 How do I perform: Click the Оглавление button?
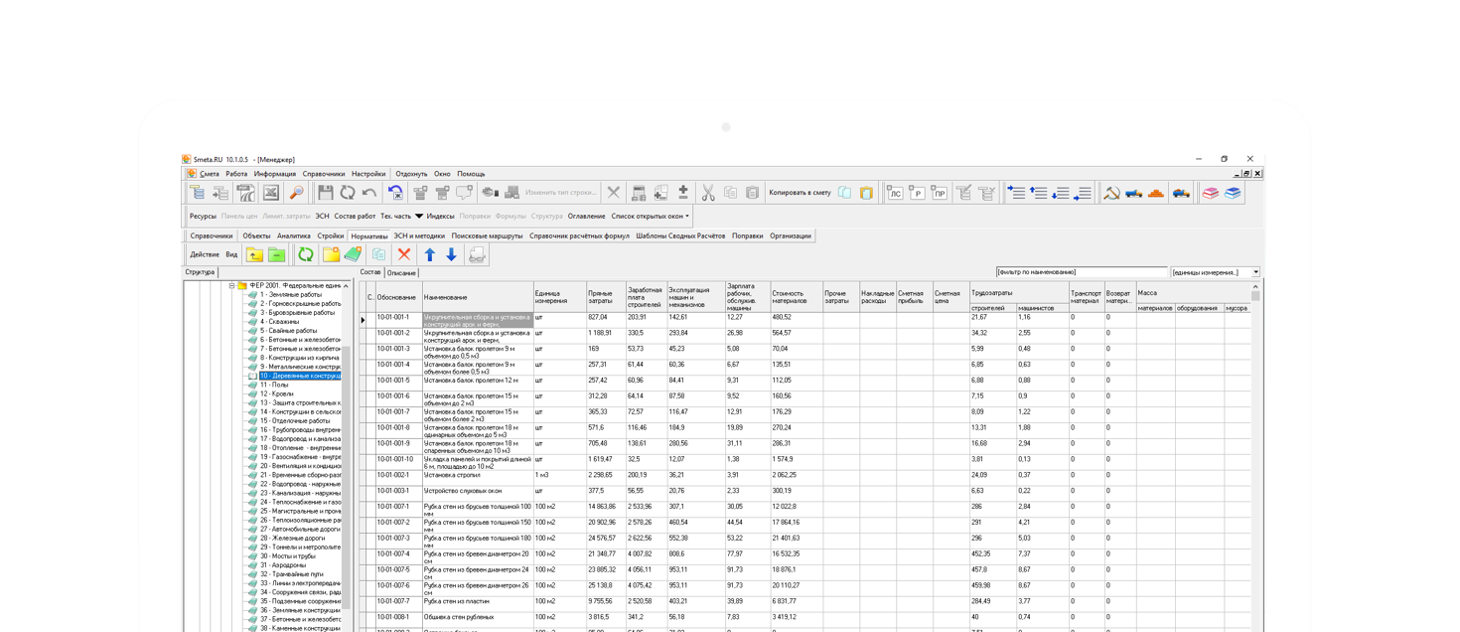point(586,216)
